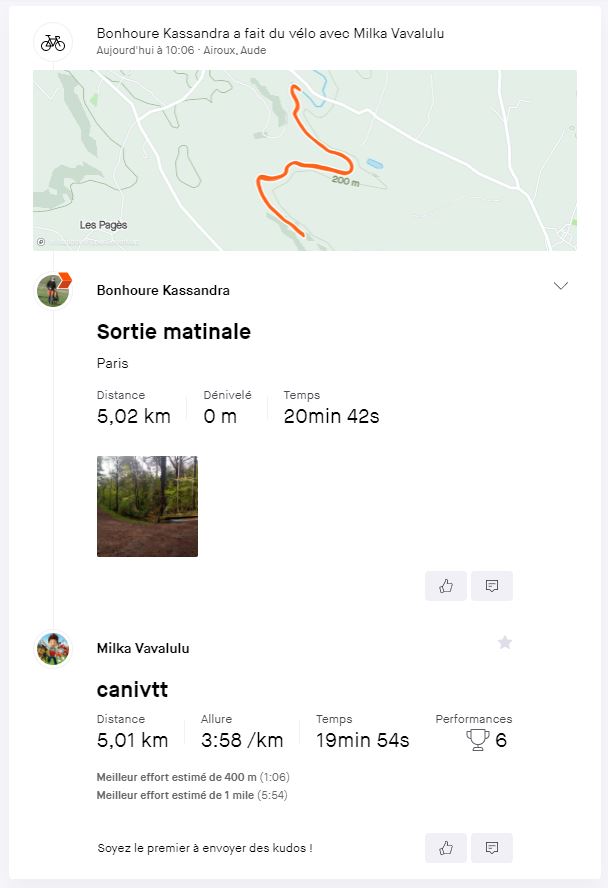The width and height of the screenshot is (608, 888).
Task: Click Meilleur effort estimé de 1 mile
Action: tap(192, 795)
